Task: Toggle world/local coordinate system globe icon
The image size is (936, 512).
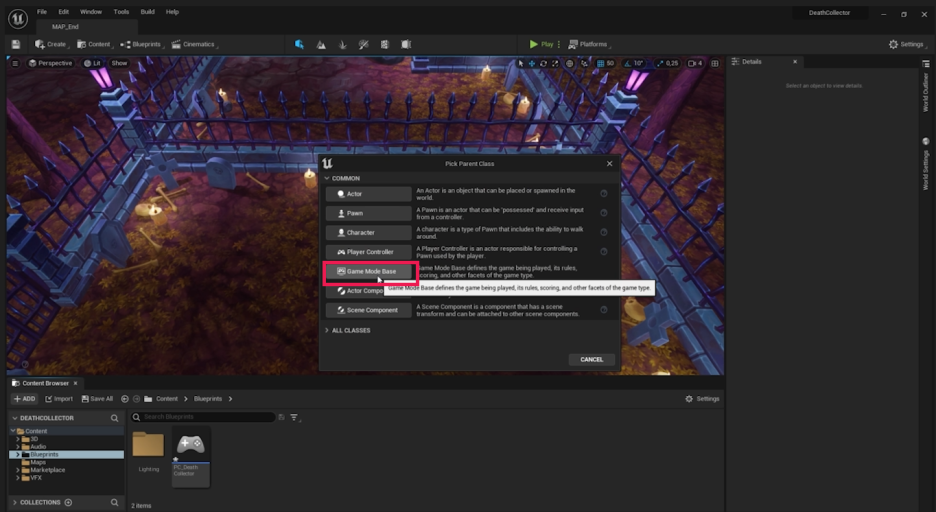Action: pyautogui.click(x=569, y=63)
